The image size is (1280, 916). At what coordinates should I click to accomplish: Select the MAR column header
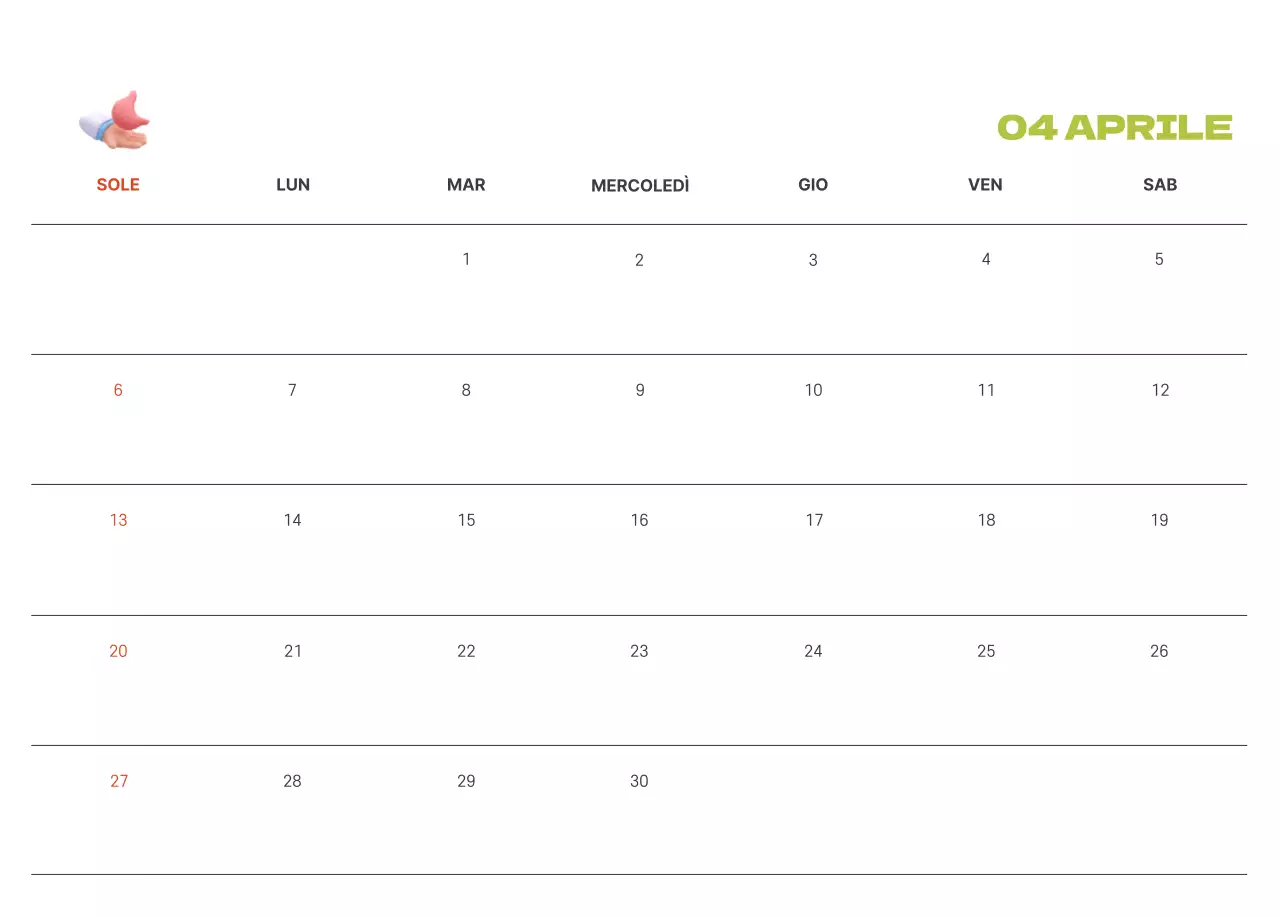click(x=466, y=185)
